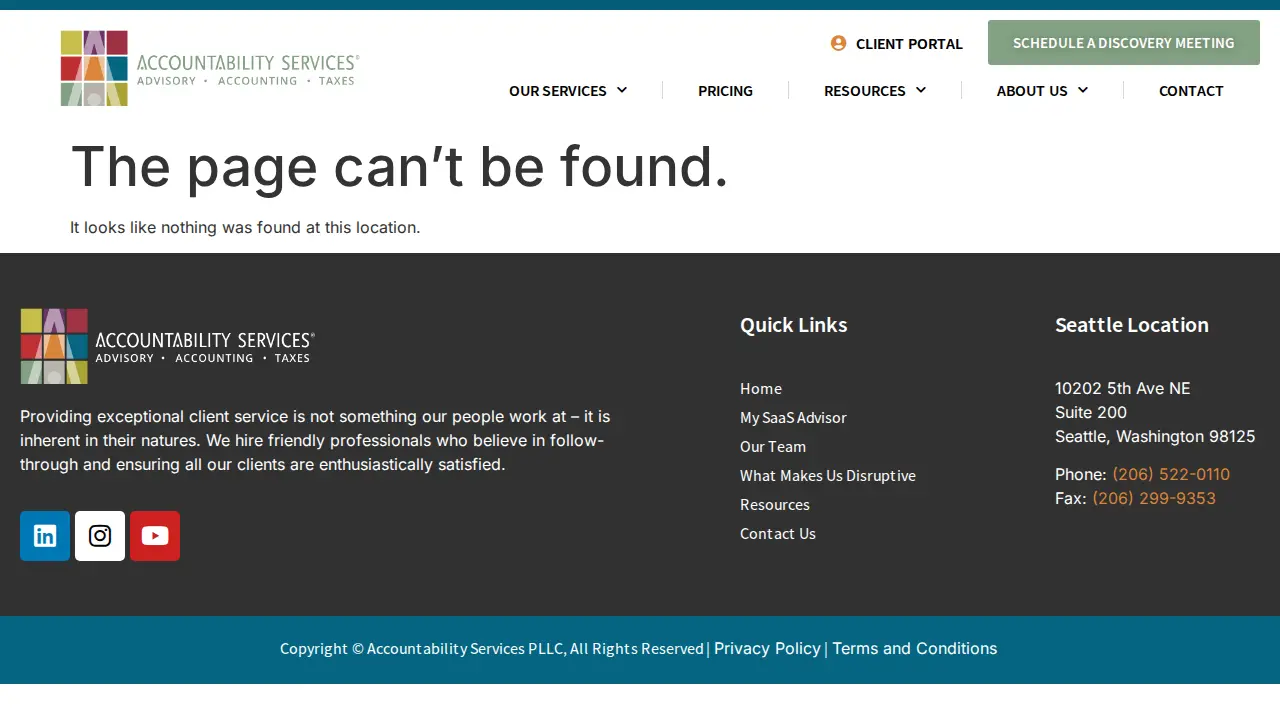Image resolution: width=1280 pixels, height=720 pixels.
Task: Click the Client Portal user icon
Action: pyautogui.click(x=838, y=43)
